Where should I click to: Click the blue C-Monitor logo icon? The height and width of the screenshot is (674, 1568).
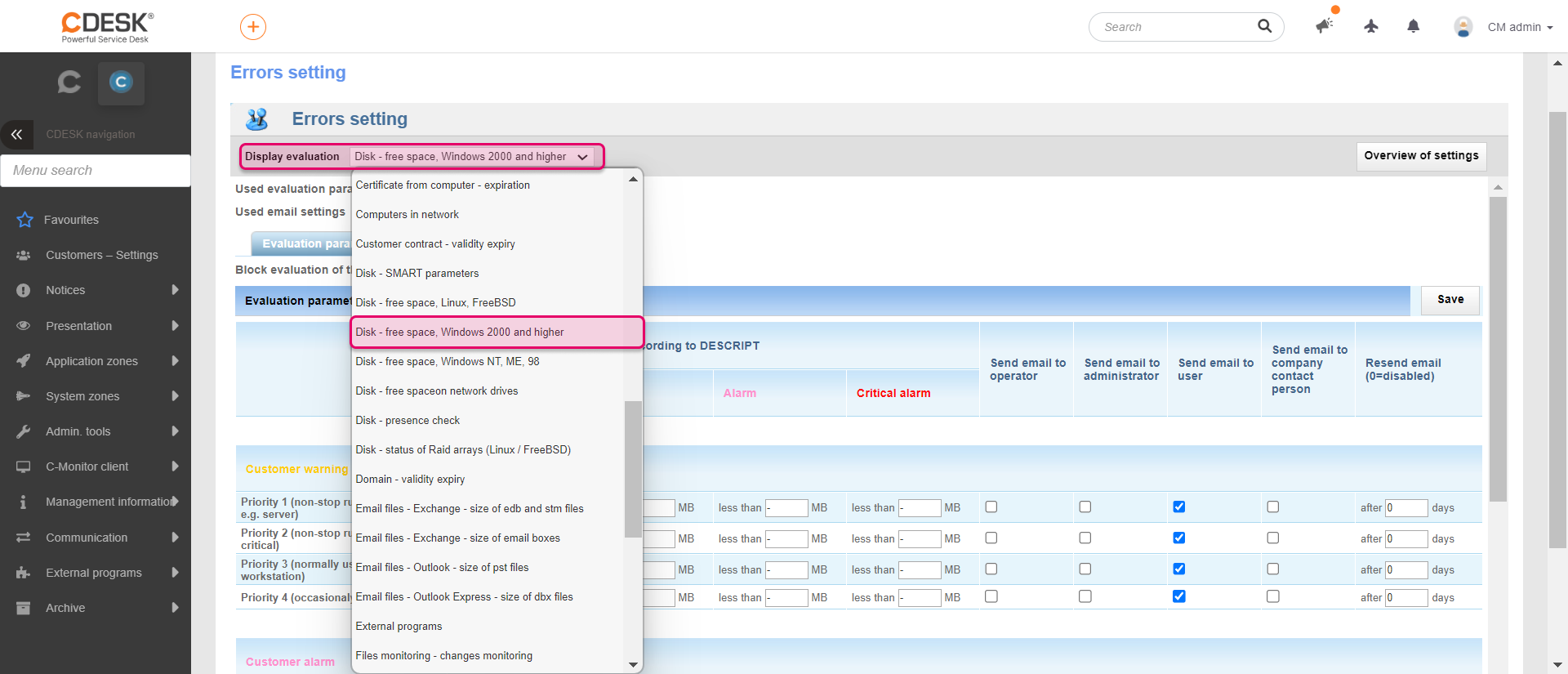[121, 83]
